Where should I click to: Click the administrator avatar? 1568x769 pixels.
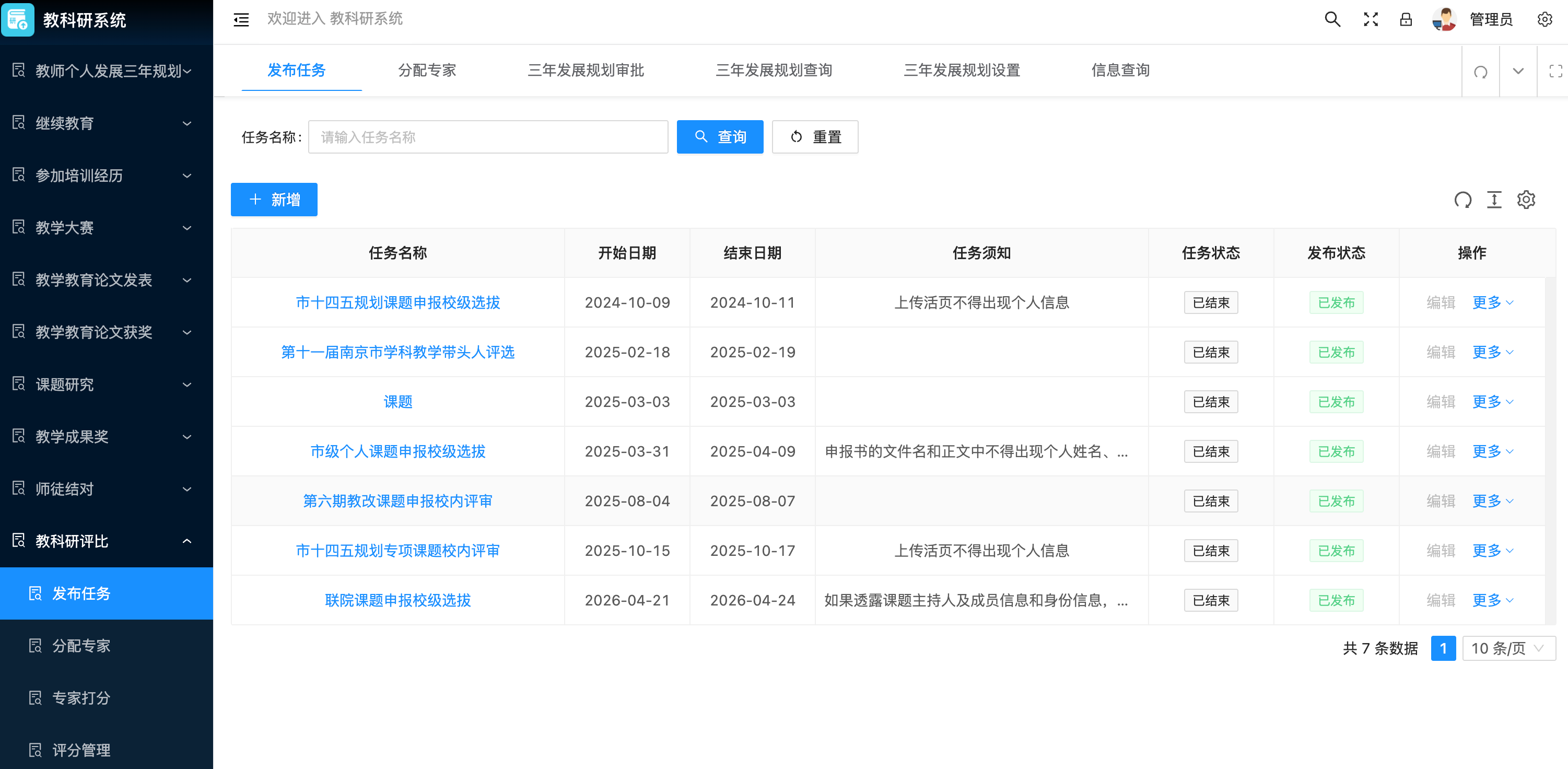click(x=1444, y=19)
